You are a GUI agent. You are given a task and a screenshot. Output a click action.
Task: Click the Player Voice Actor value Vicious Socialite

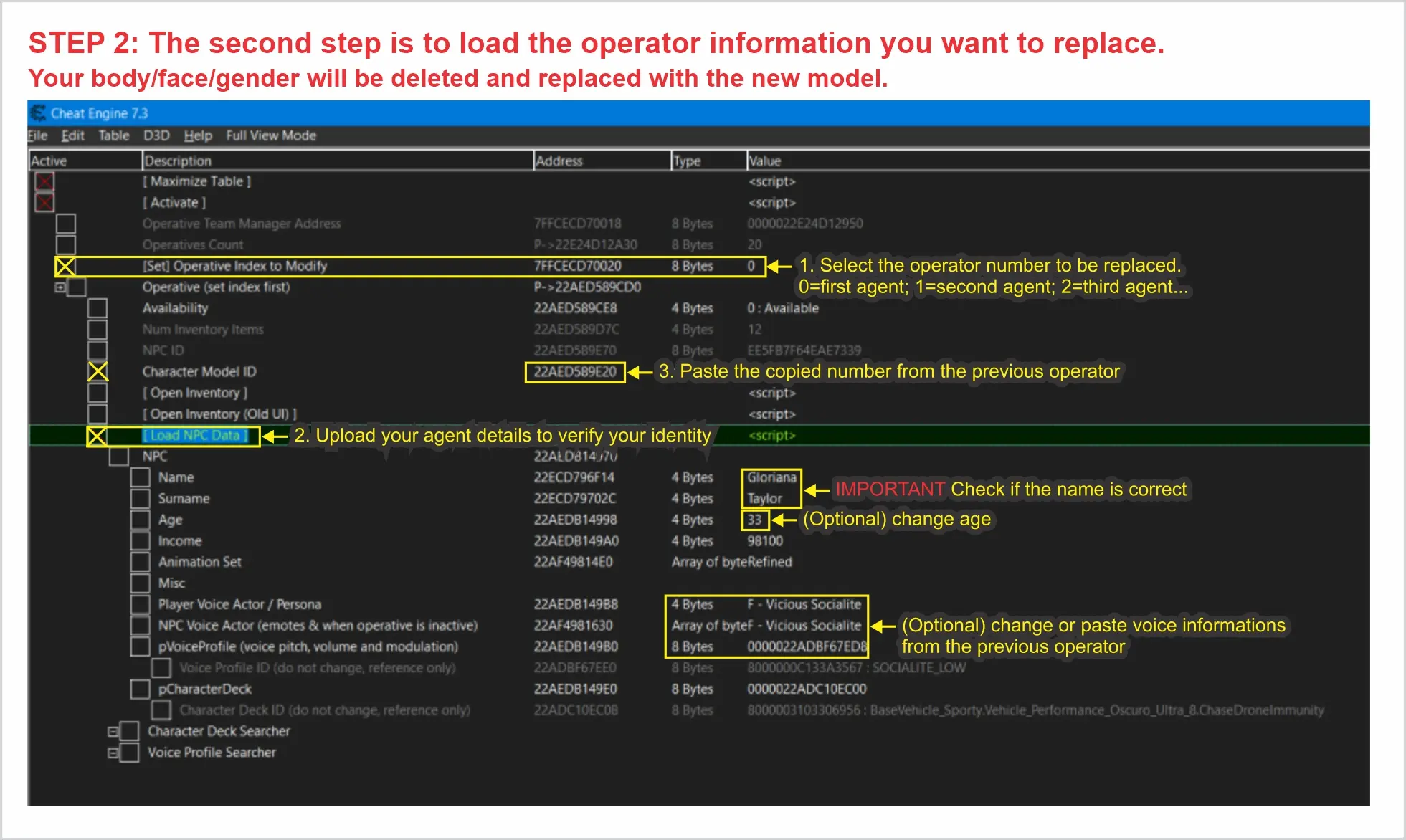[x=804, y=604]
